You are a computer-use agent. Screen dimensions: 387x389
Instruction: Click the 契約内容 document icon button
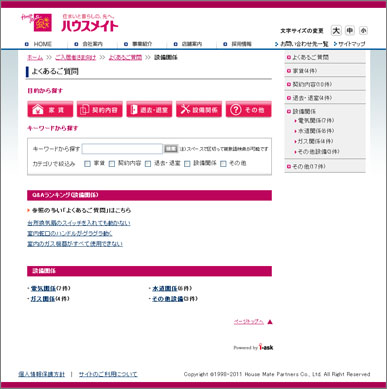tap(100, 110)
